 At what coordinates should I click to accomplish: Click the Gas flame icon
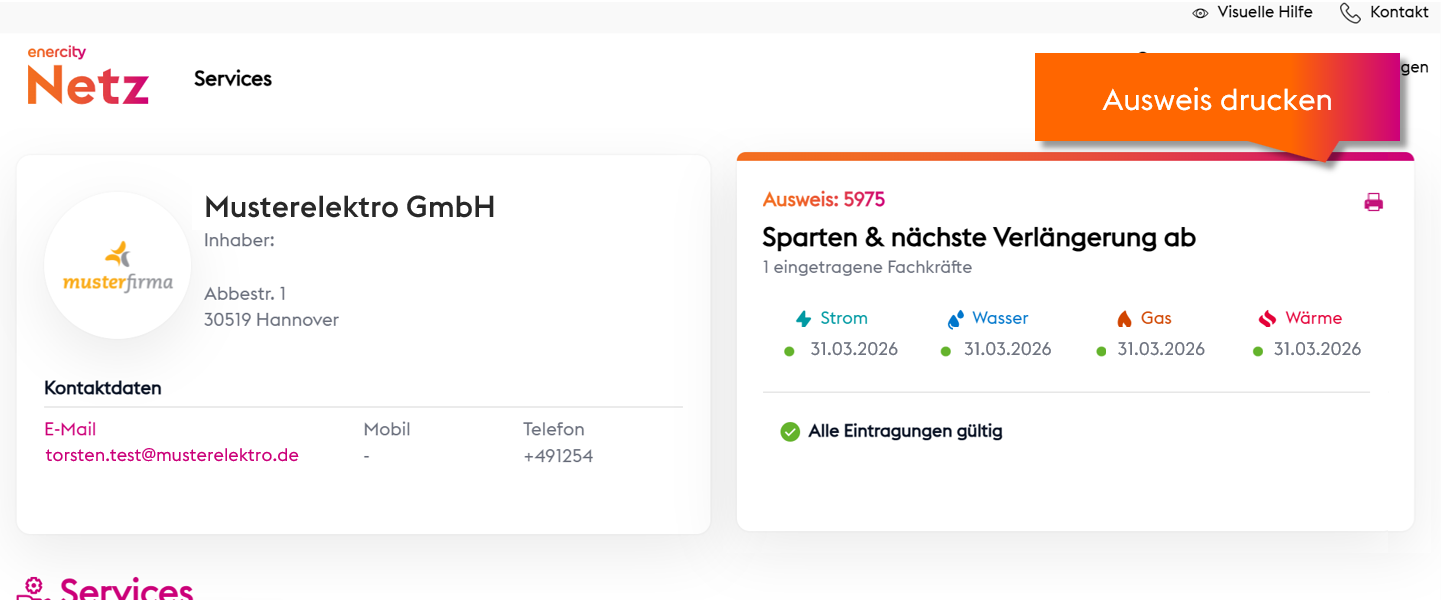point(1124,319)
